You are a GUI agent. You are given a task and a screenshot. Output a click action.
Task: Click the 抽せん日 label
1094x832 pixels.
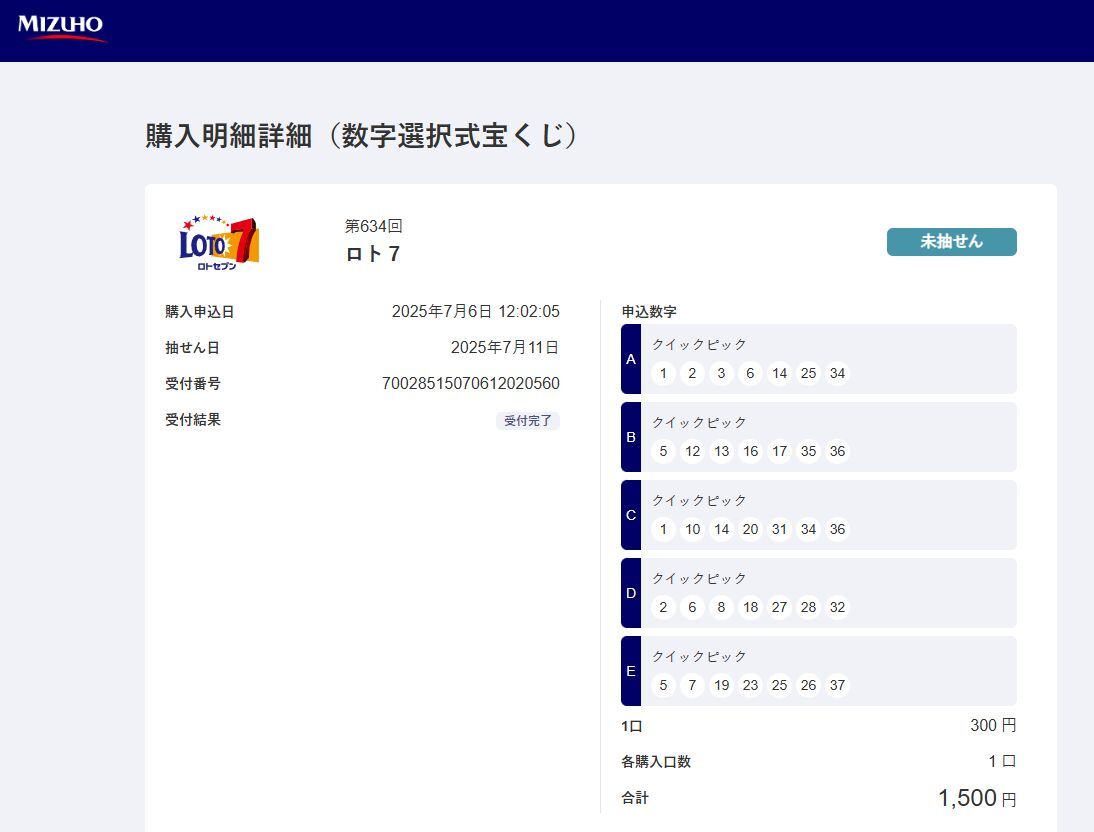[193, 348]
